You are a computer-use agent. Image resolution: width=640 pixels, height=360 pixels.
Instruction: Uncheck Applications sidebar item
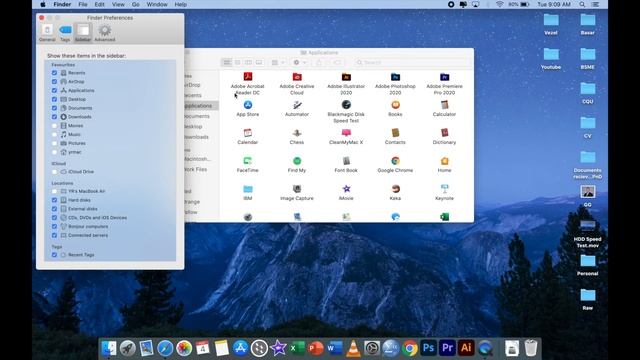[x=54, y=90]
